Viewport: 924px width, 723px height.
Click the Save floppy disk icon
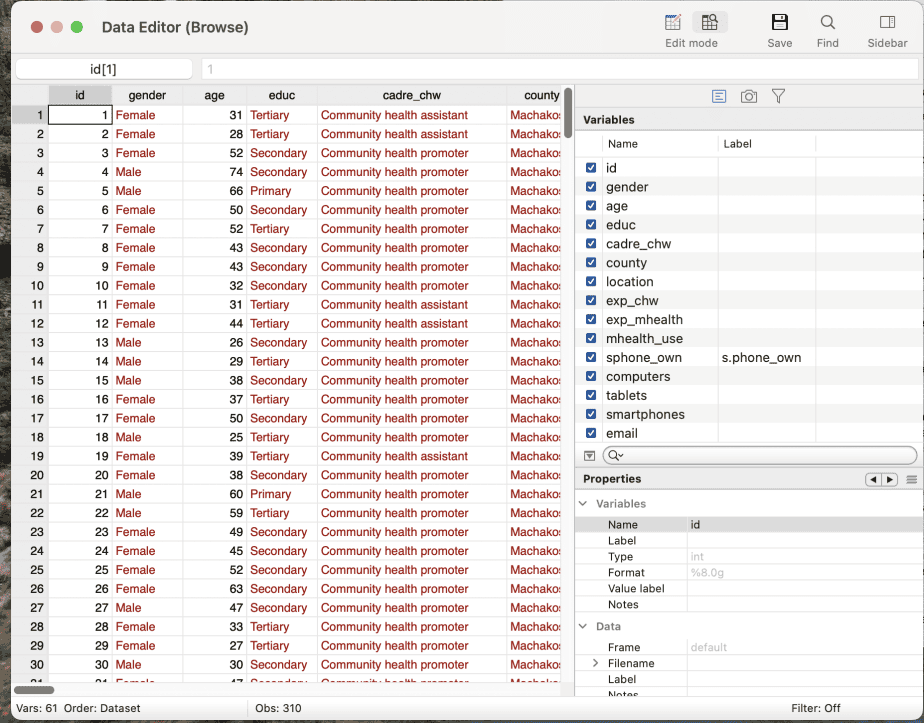click(x=779, y=23)
